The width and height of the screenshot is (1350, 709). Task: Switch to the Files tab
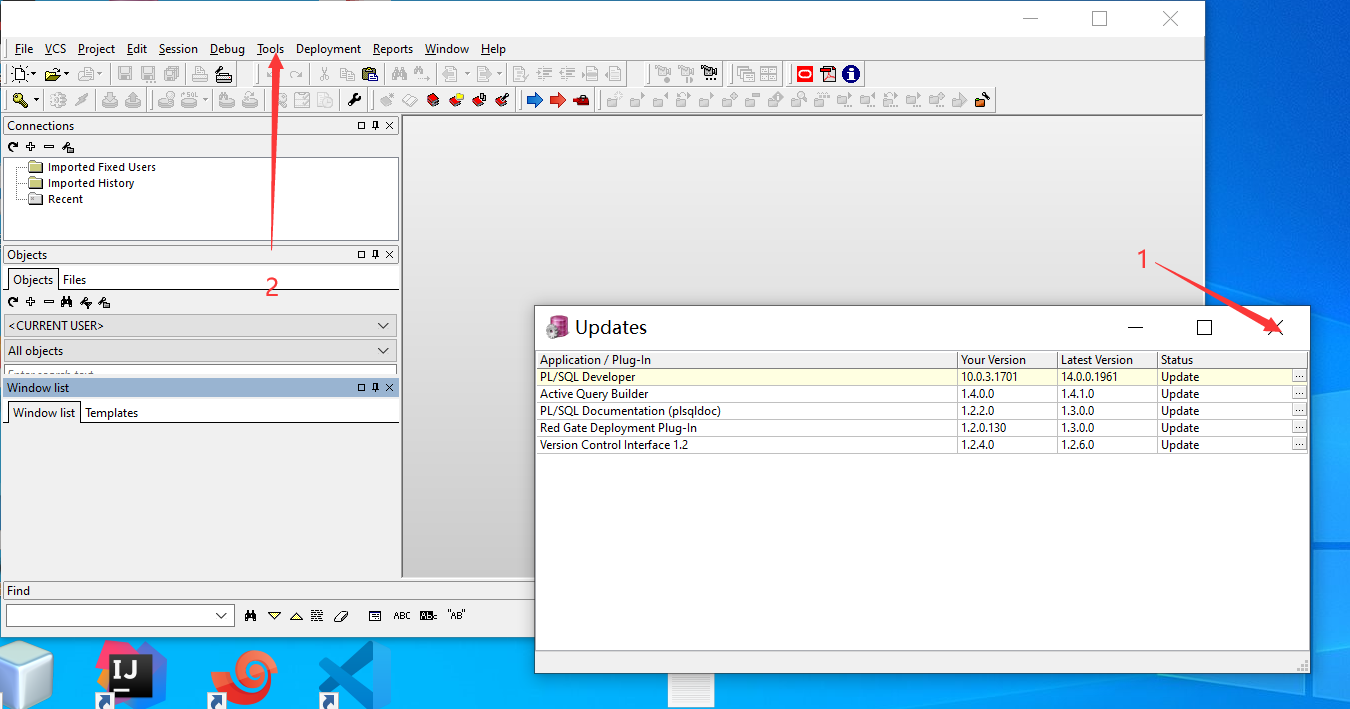click(x=75, y=280)
